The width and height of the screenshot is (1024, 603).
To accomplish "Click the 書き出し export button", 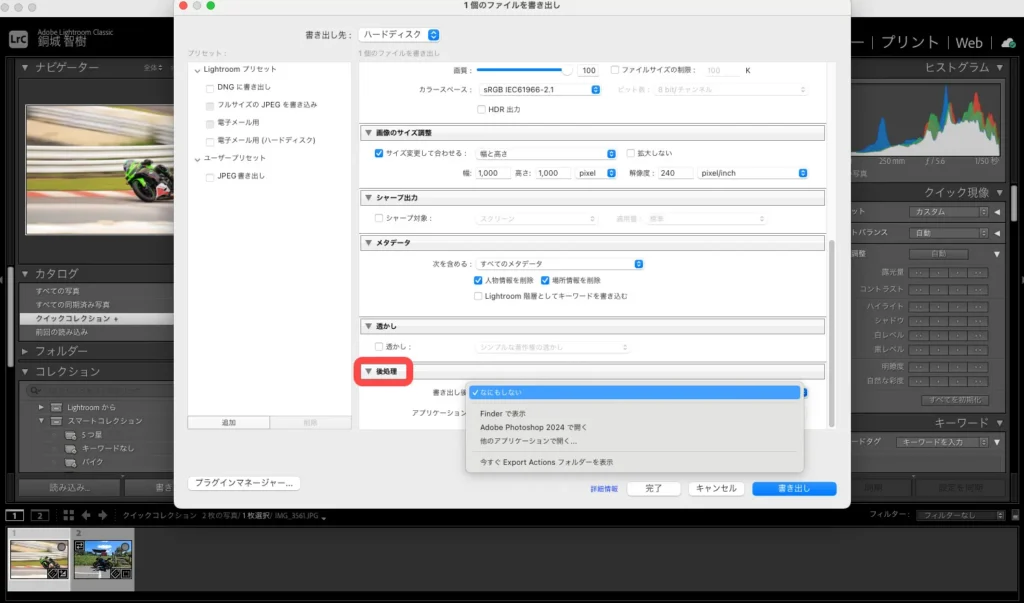I will point(793,488).
